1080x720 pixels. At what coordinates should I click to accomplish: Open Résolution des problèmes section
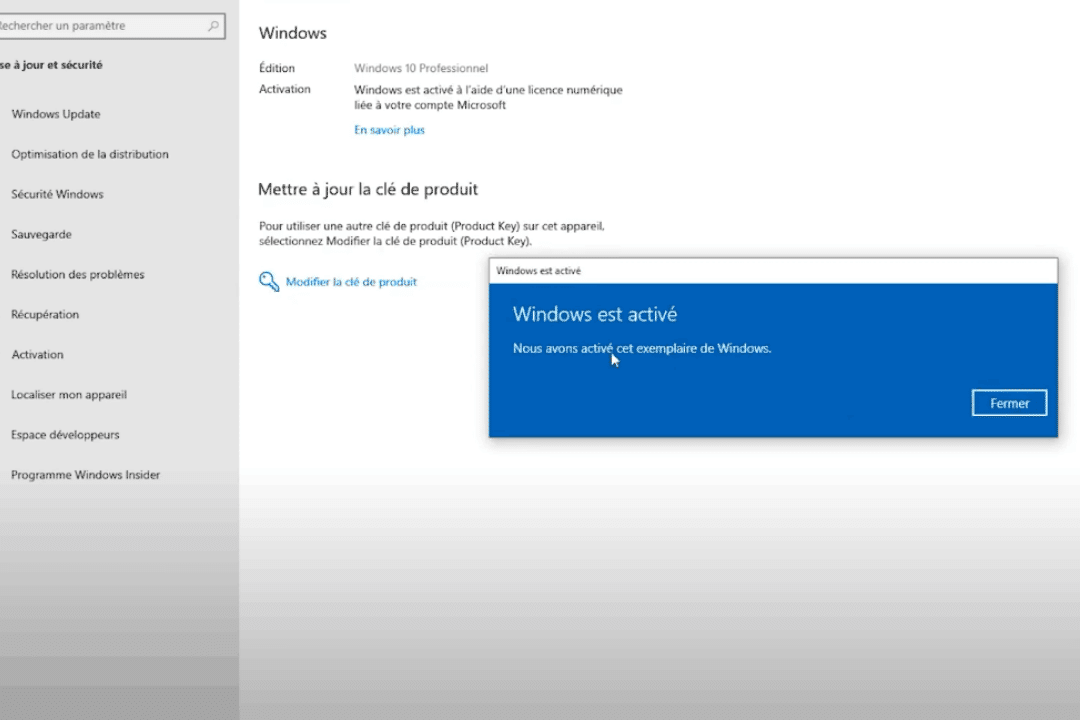coord(78,274)
